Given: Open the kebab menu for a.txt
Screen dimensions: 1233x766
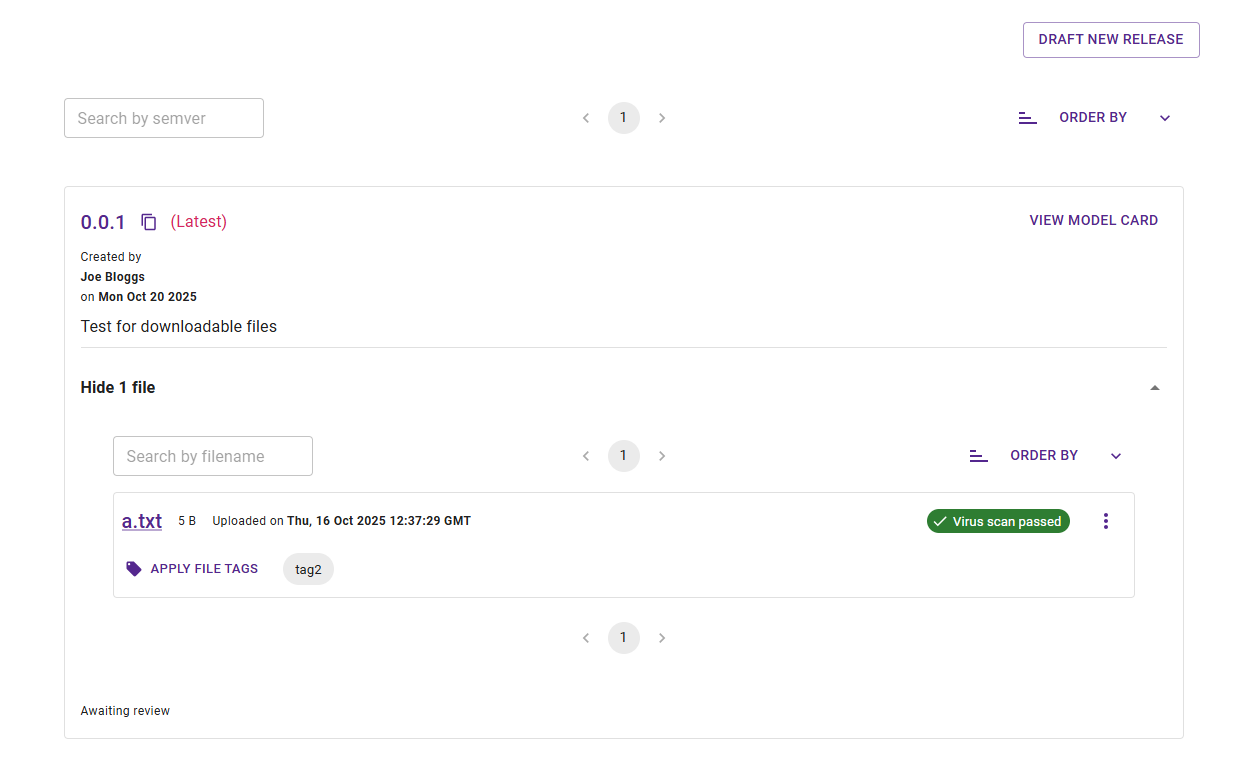Looking at the screenshot, I should tap(1106, 521).
